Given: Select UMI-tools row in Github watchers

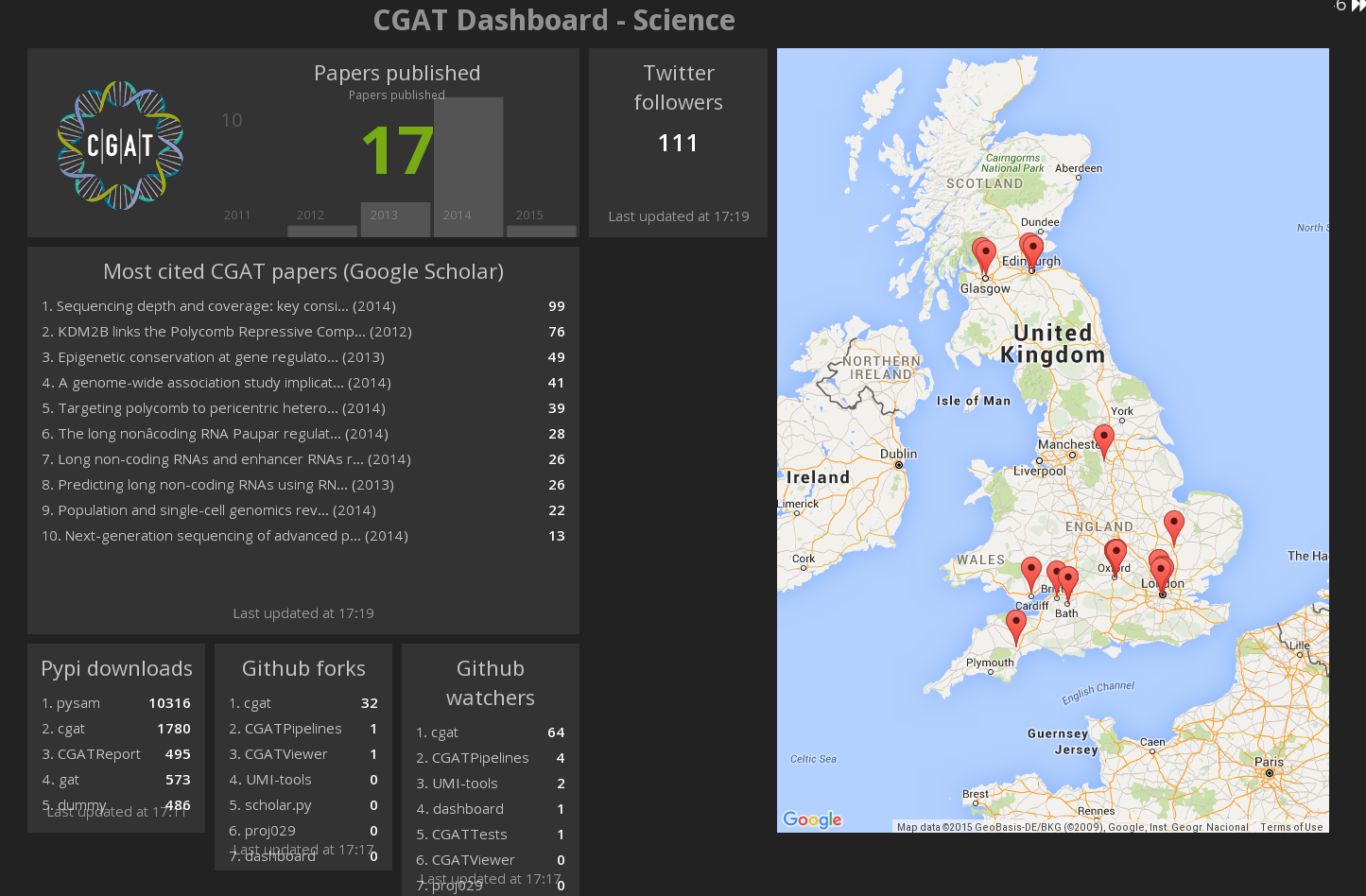Looking at the screenshot, I should tap(491, 784).
